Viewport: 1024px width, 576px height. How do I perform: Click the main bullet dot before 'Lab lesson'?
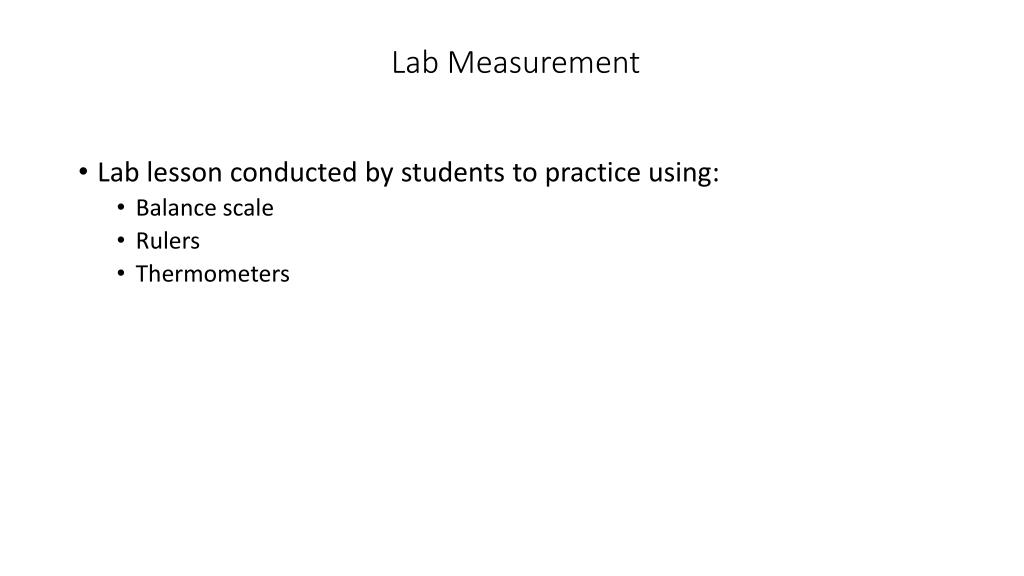(83, 172)
